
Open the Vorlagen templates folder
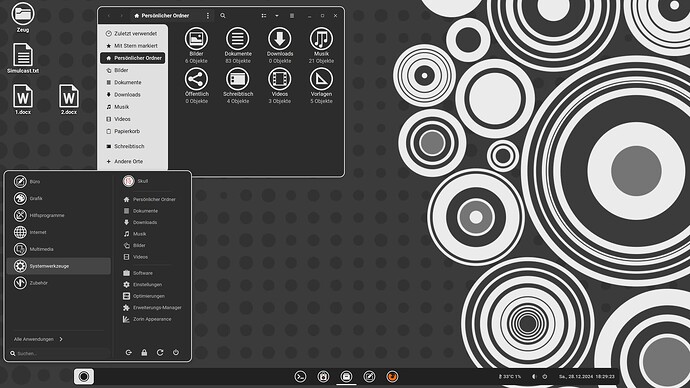point(321,86)
